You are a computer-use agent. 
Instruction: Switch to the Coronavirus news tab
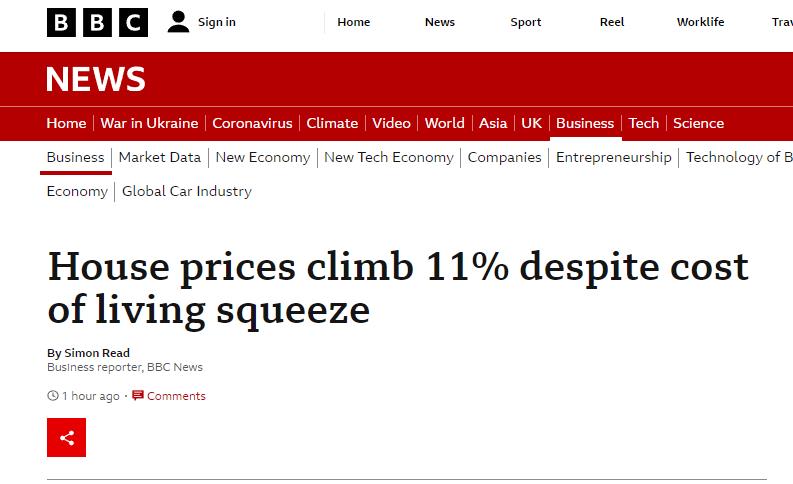(252, 123)
